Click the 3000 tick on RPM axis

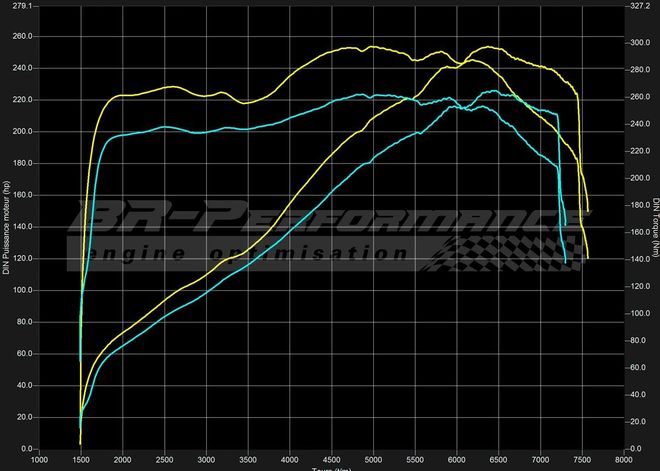click(x=206, y=460)
